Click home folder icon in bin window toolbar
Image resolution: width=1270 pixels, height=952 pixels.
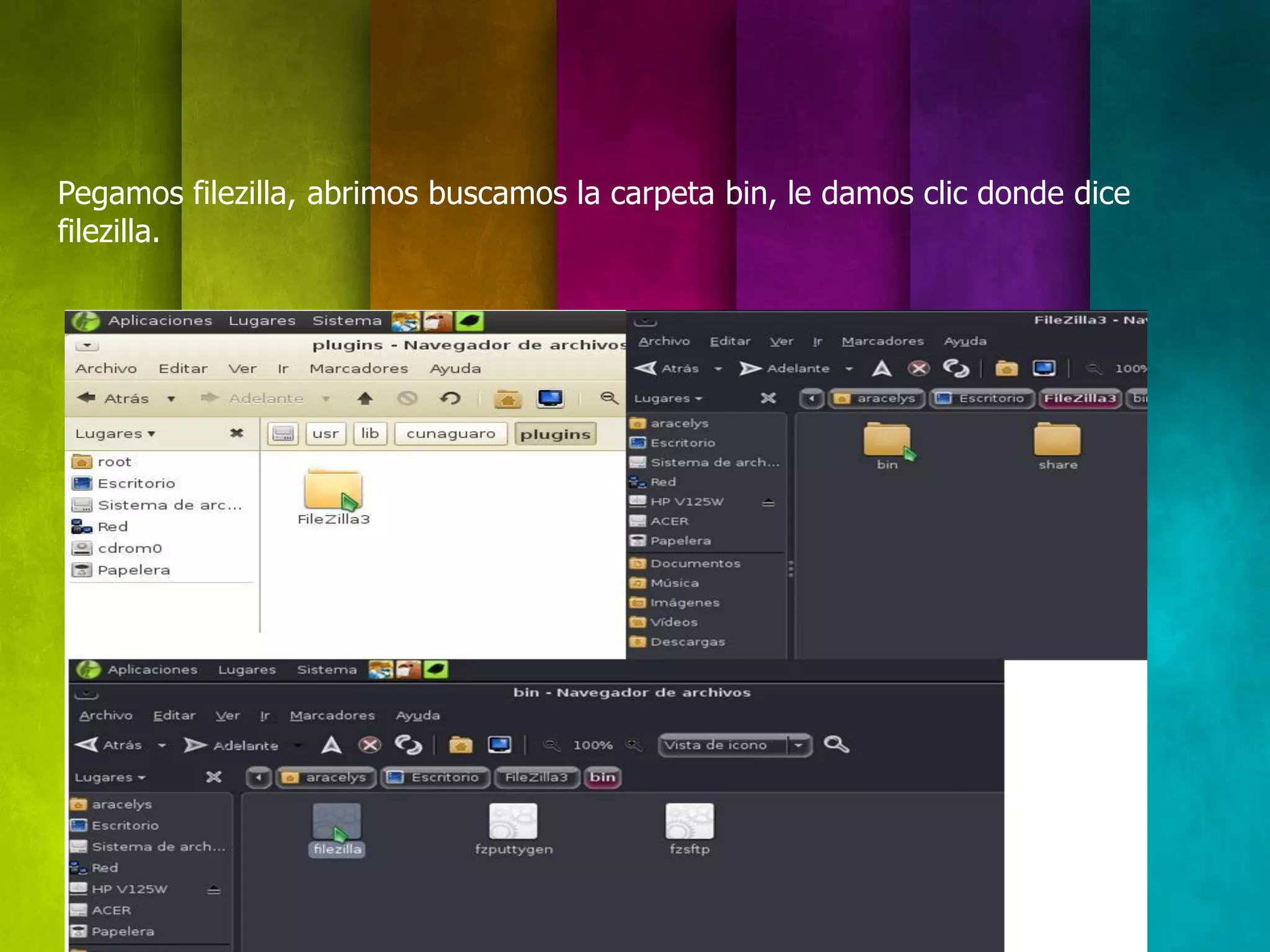pos(460,744)
